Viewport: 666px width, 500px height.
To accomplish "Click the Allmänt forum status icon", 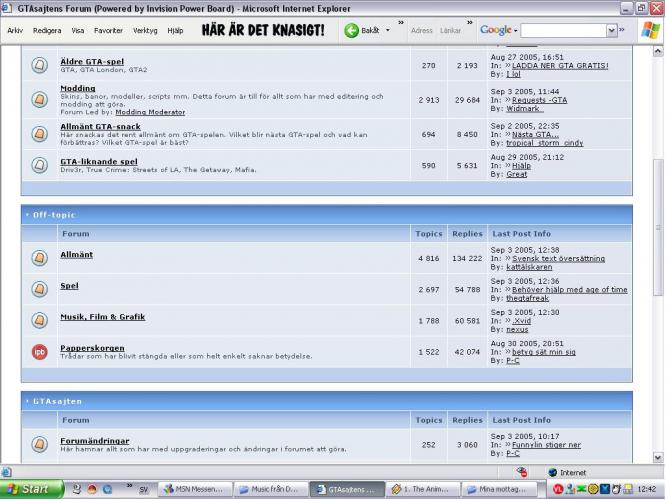I will (x=39, y=259).
